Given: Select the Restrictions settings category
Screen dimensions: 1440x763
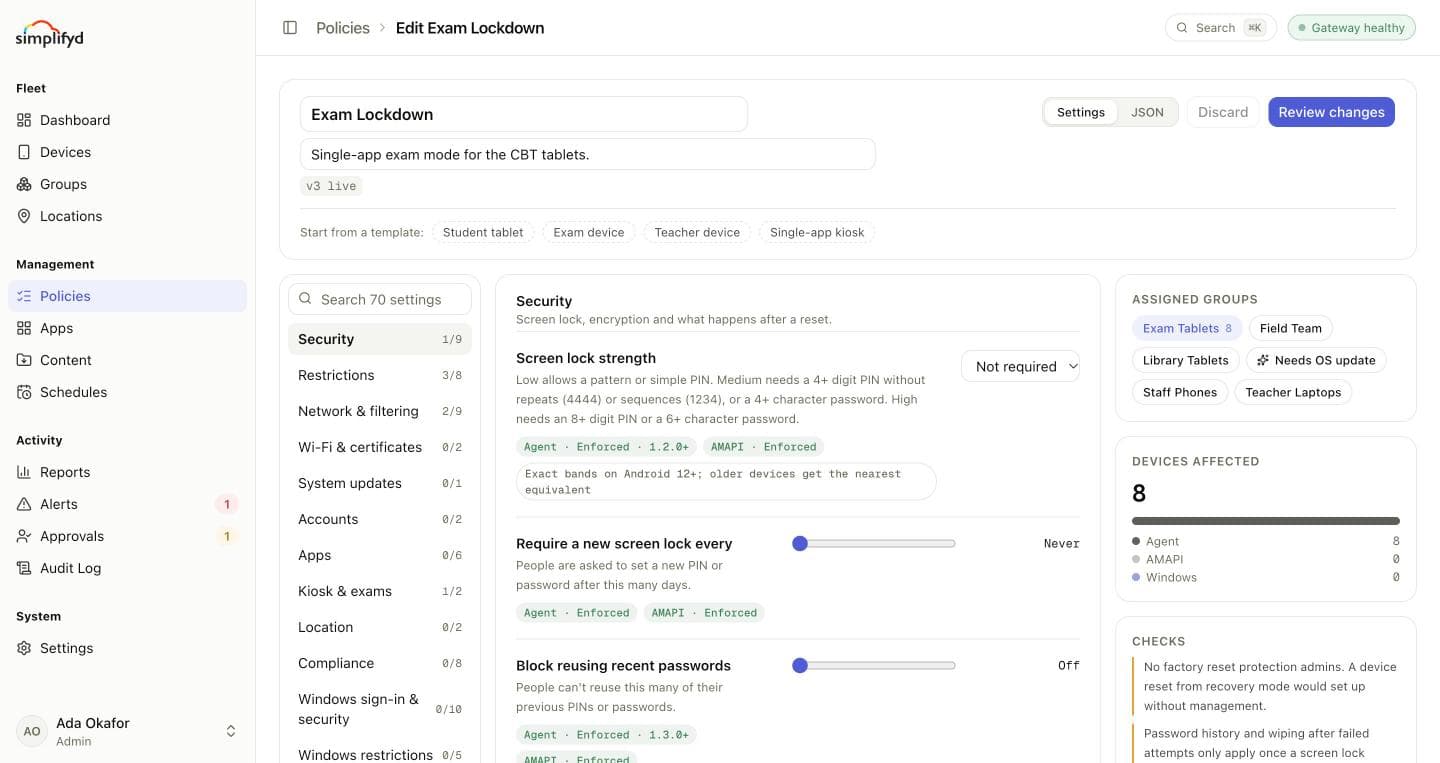Looking at the screenshot, I should 380,375.
